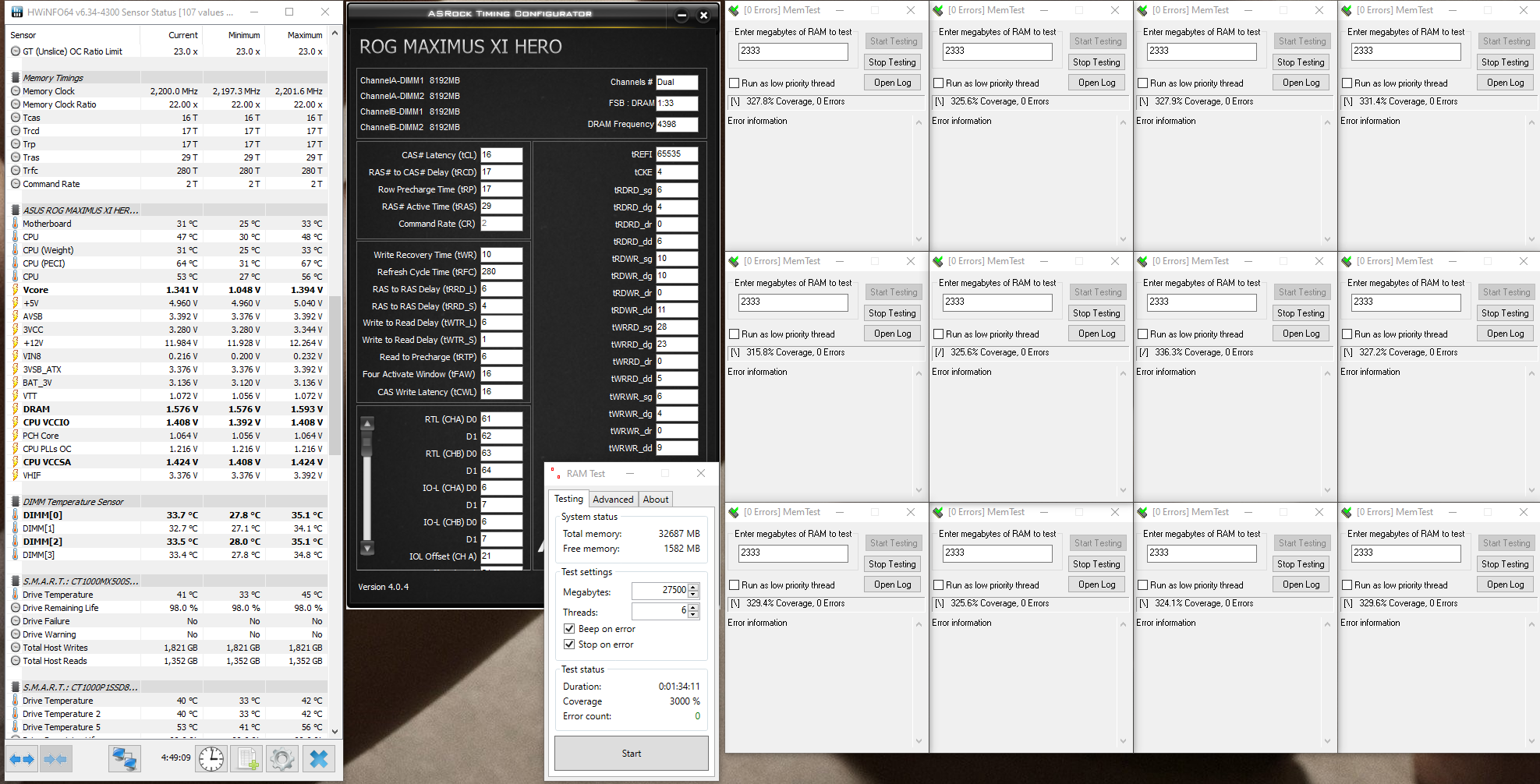Close the ASRock Timing Configurator window
The image size is (1540, 784).
(703, 15)
